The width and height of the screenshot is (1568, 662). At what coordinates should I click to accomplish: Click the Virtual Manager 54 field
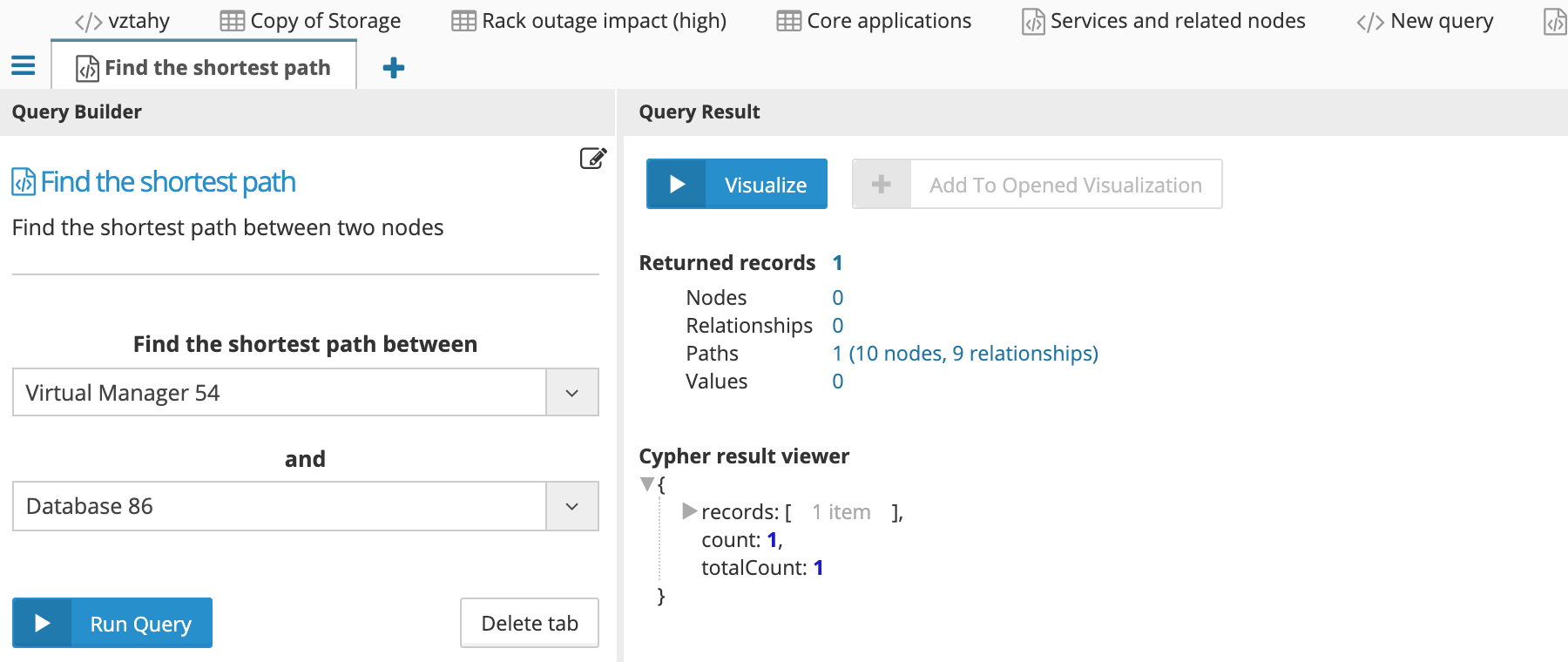tap(280, 393)
